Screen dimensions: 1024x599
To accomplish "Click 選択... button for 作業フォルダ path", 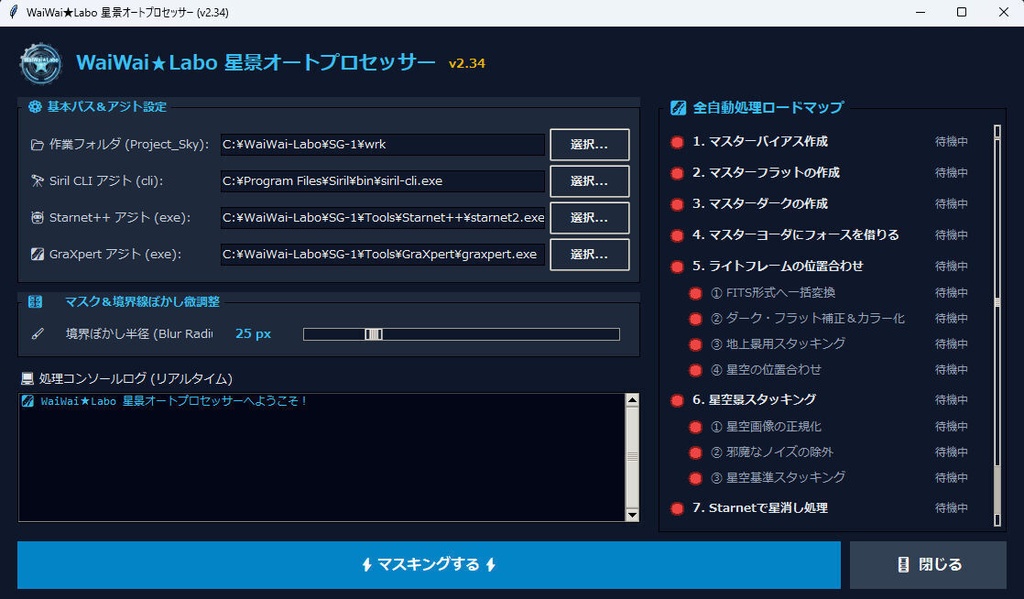I will (590, 144).
